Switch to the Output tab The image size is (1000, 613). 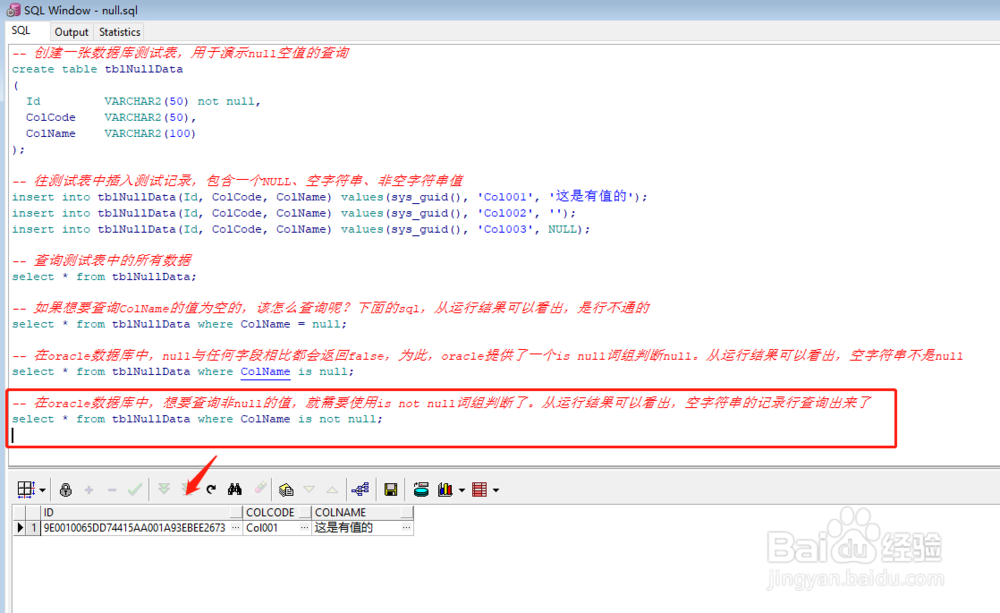70,31
